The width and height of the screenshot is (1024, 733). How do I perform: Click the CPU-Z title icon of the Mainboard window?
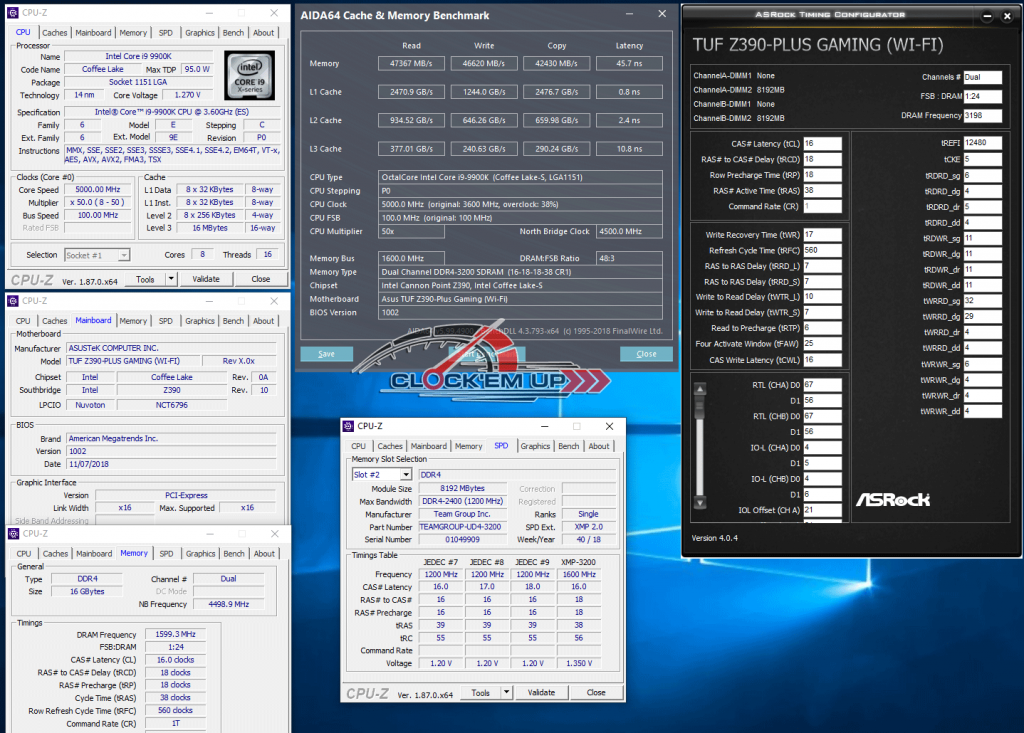coord(13,300)
